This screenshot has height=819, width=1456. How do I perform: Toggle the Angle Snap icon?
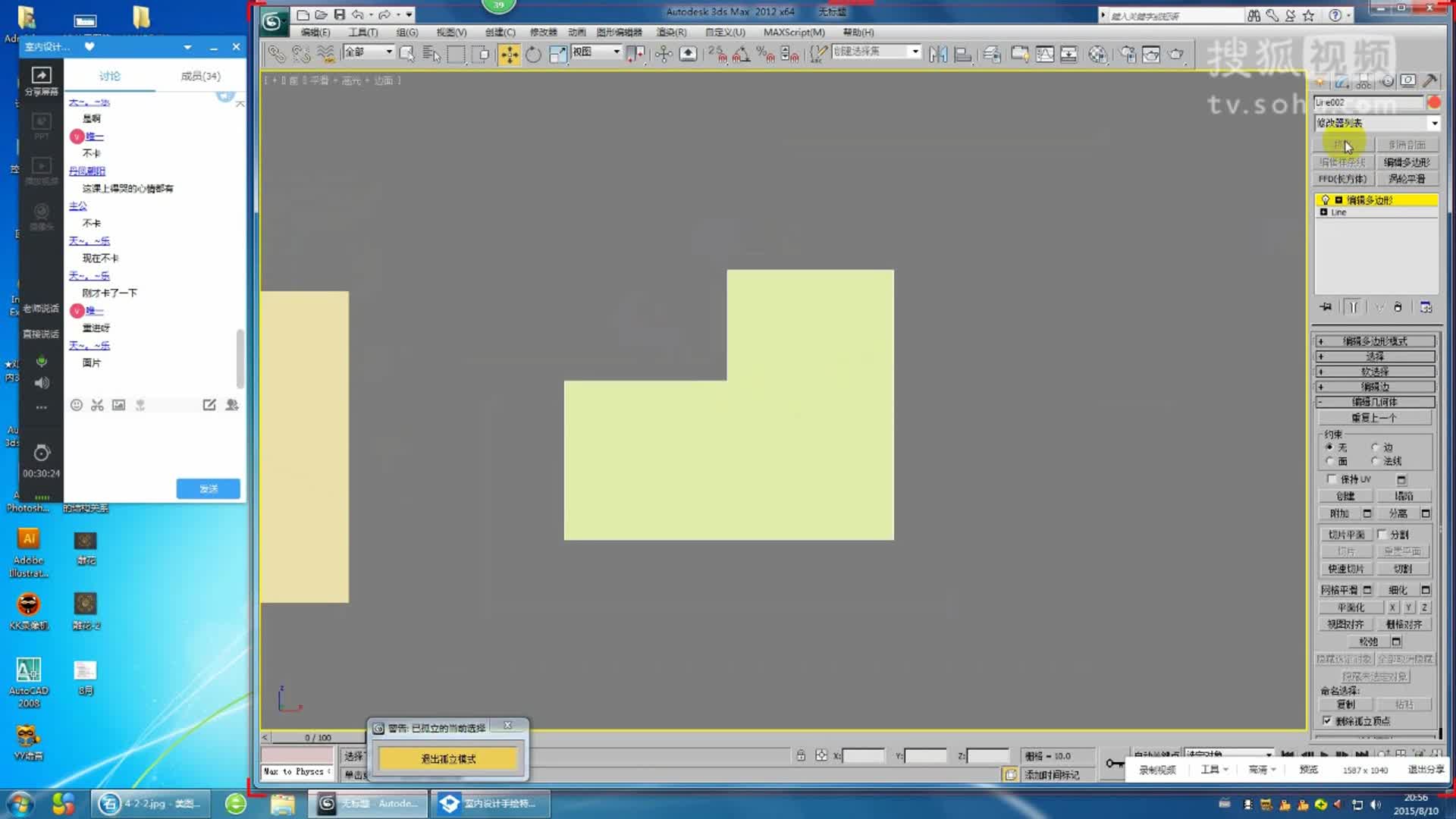tap(741, 54)
